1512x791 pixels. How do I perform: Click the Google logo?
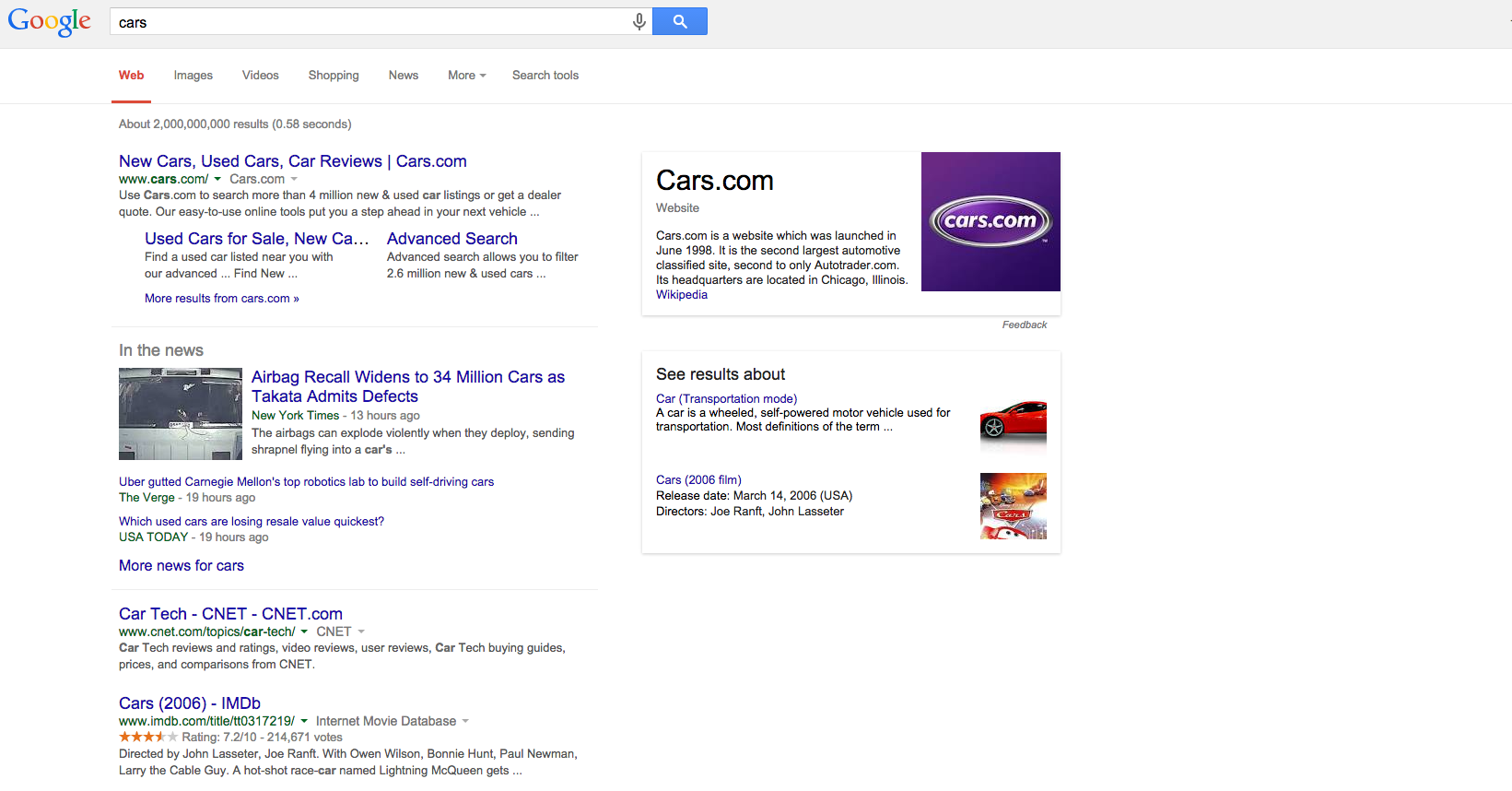pos(50,21)
